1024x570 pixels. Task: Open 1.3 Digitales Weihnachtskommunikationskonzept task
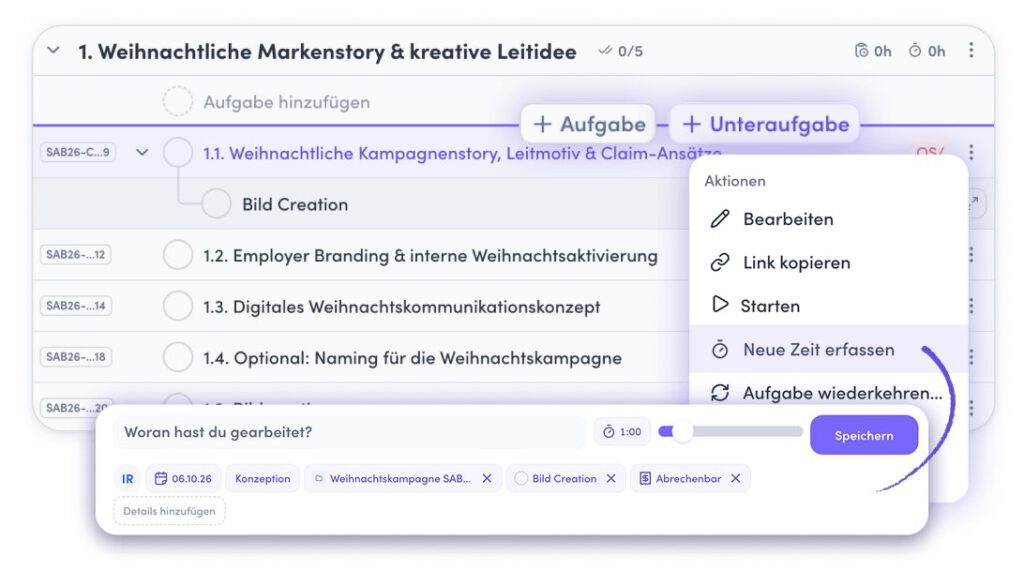pos(401,307)
